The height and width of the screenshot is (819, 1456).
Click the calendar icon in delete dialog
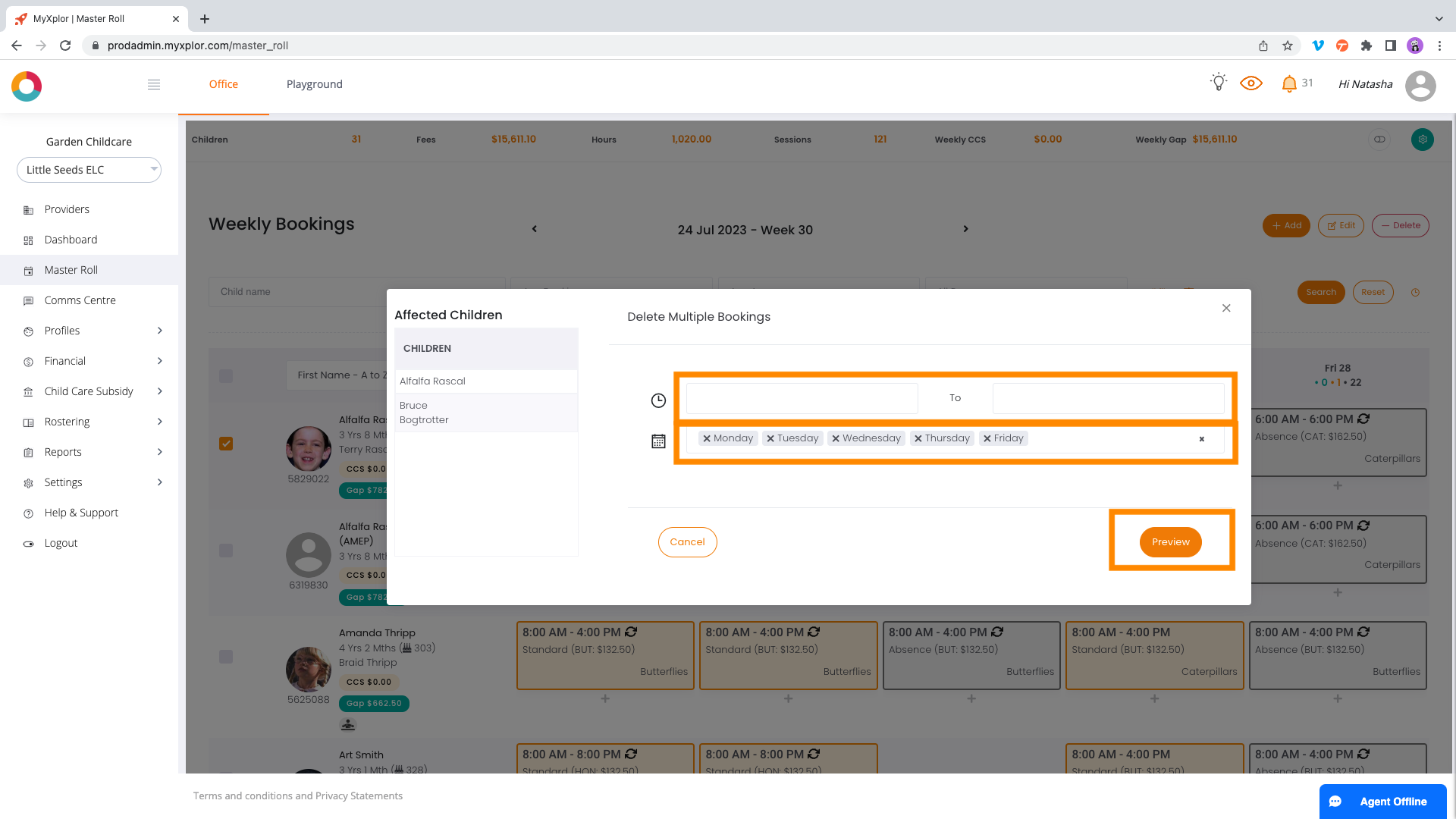pyautogui.click(x=658, y=441)
